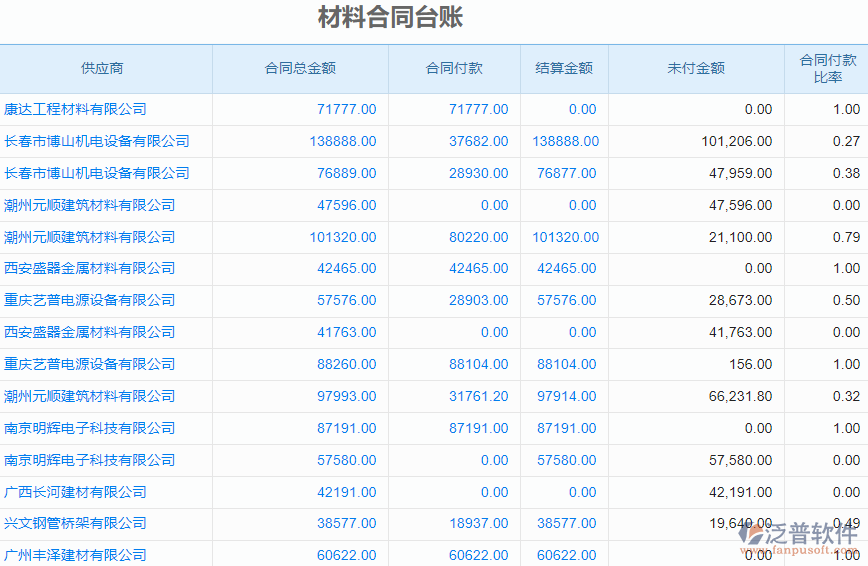868x566 pixels.
Task: Click contract total 42191.00 link
Action: (x=347, y=492)
